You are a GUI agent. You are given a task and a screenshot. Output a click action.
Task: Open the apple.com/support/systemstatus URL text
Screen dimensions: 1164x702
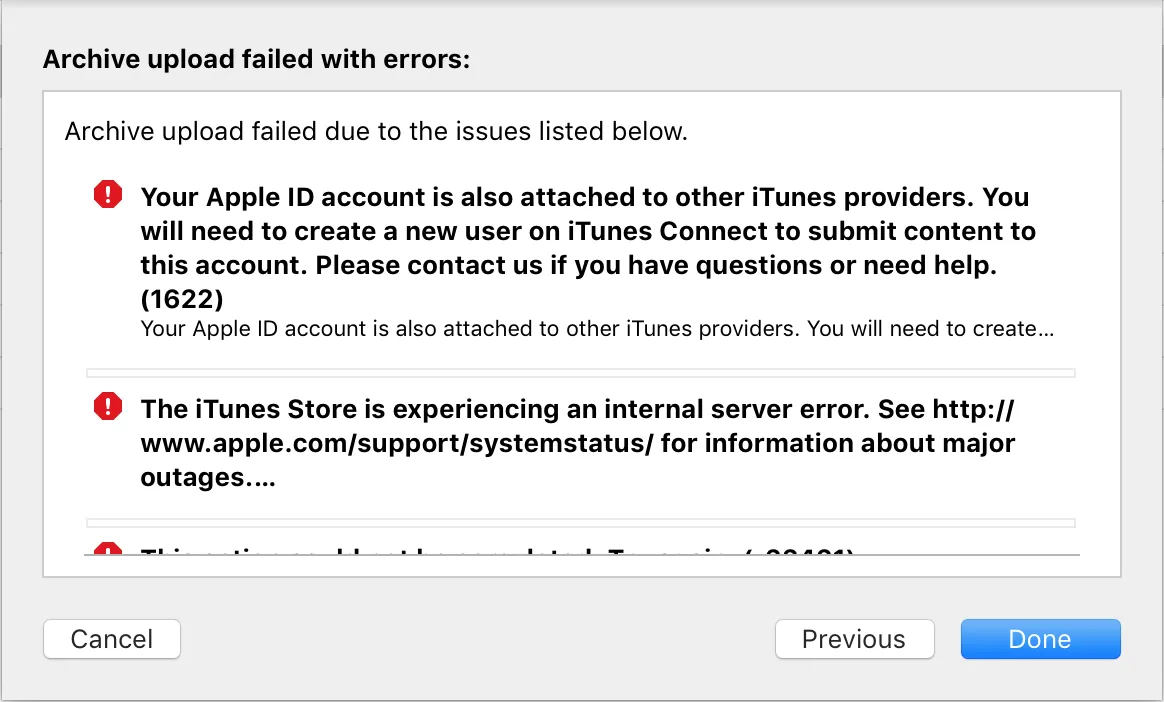click(x=397, y=442)
